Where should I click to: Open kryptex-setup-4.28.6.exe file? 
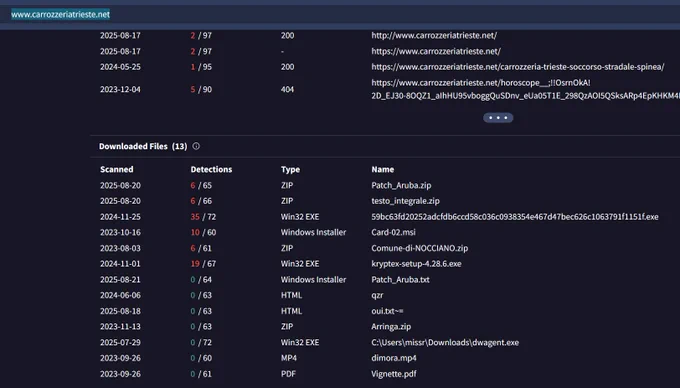pyautogui.click(x=416, y=264)
